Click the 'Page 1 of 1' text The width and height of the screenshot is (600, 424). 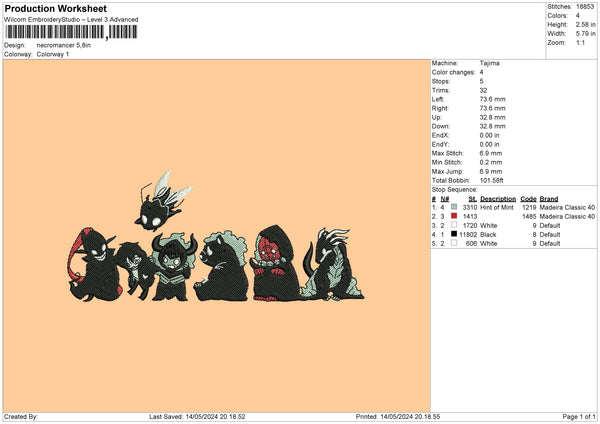[579, 416]
